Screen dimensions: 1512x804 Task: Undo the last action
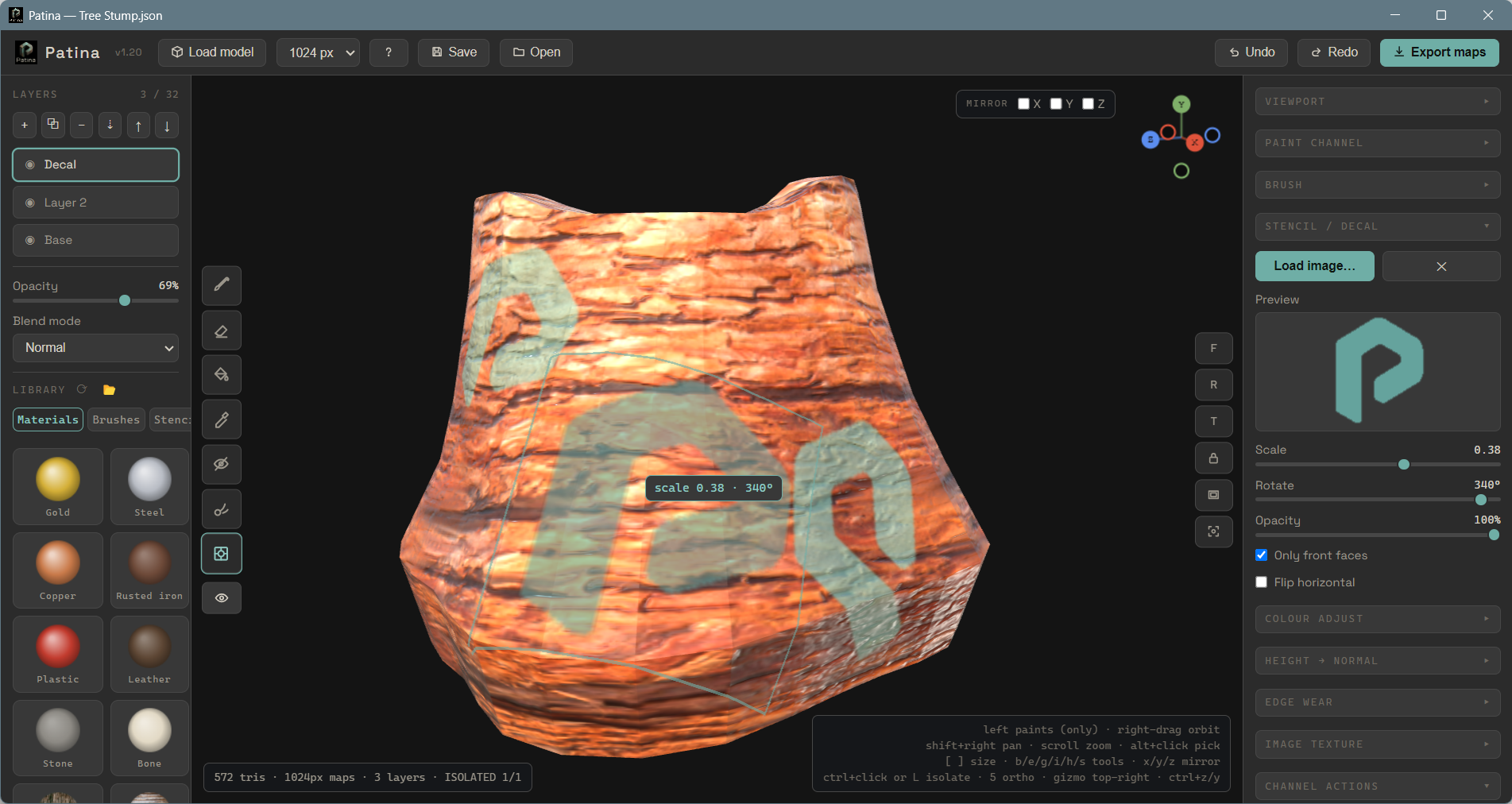[1252, 52]
